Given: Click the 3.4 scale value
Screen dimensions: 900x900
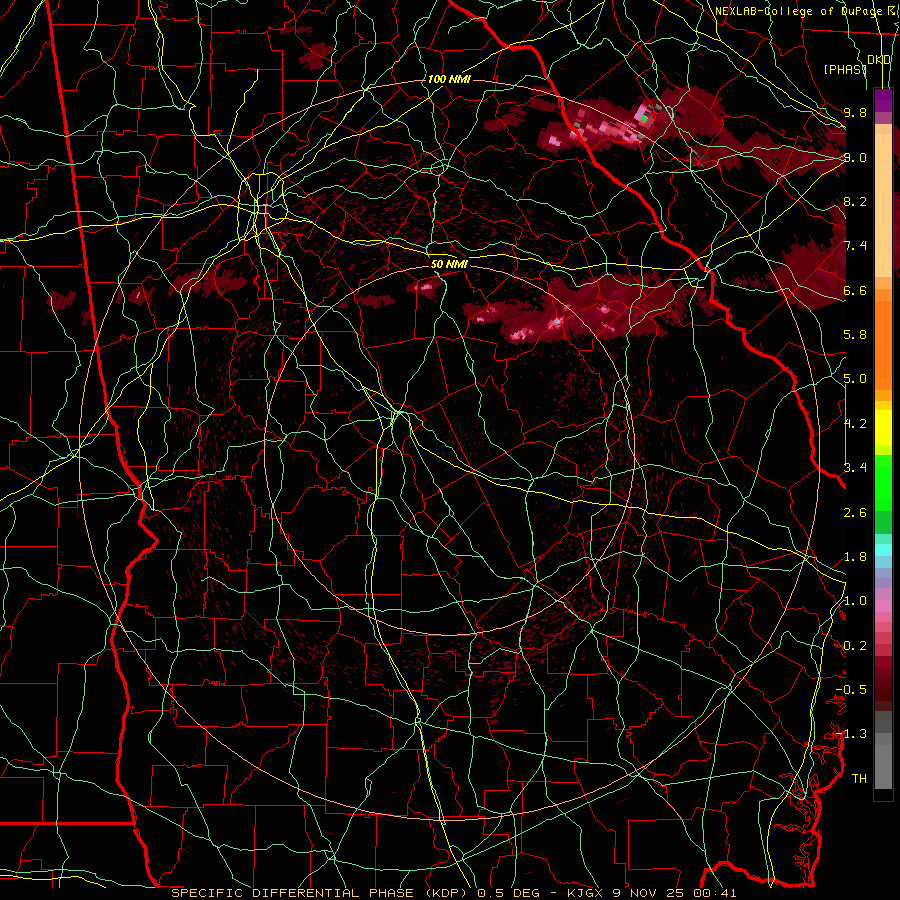Looking at the screenshot, I should point(855,467).
